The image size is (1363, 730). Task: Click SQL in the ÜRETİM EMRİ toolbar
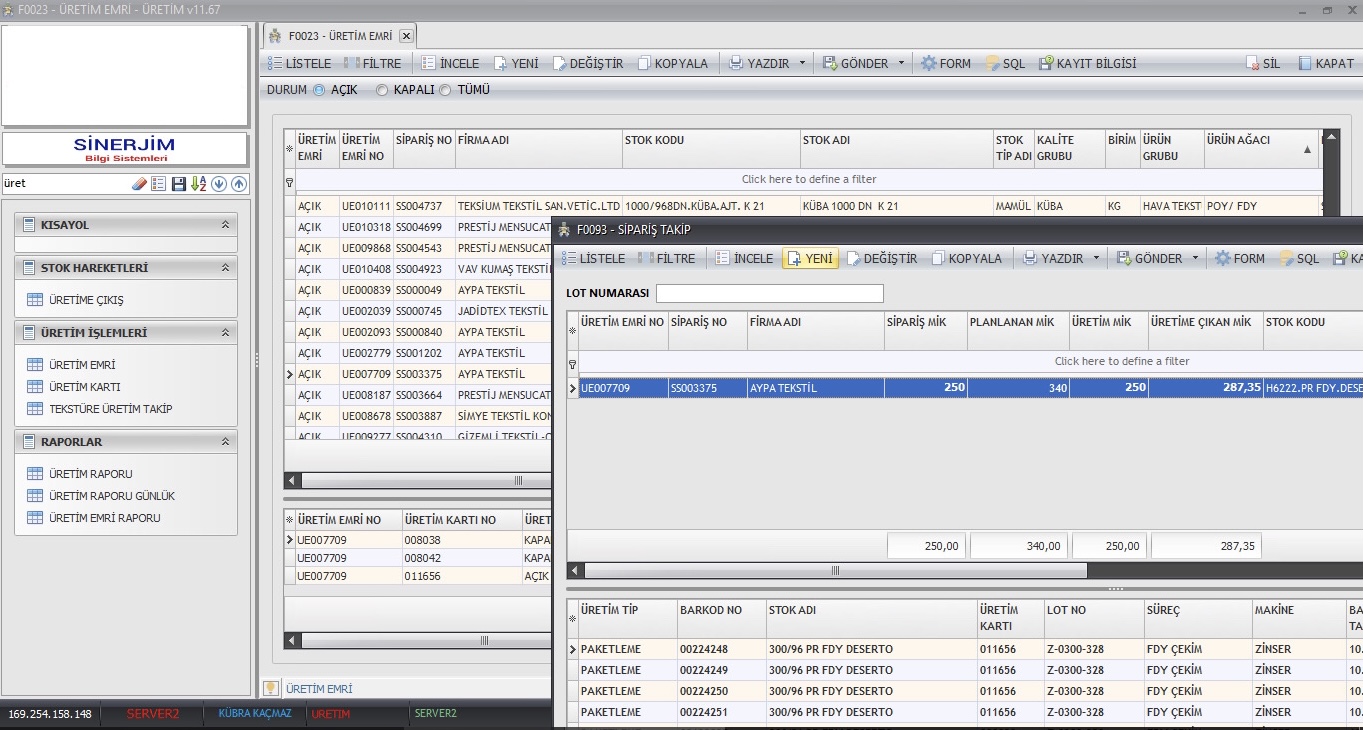(x=1005, y=63)
